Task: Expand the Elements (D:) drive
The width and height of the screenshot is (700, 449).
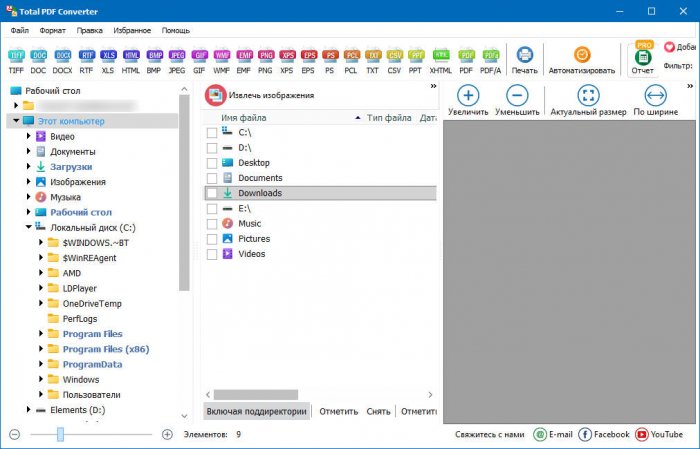Action: click(x=29, y=409)
